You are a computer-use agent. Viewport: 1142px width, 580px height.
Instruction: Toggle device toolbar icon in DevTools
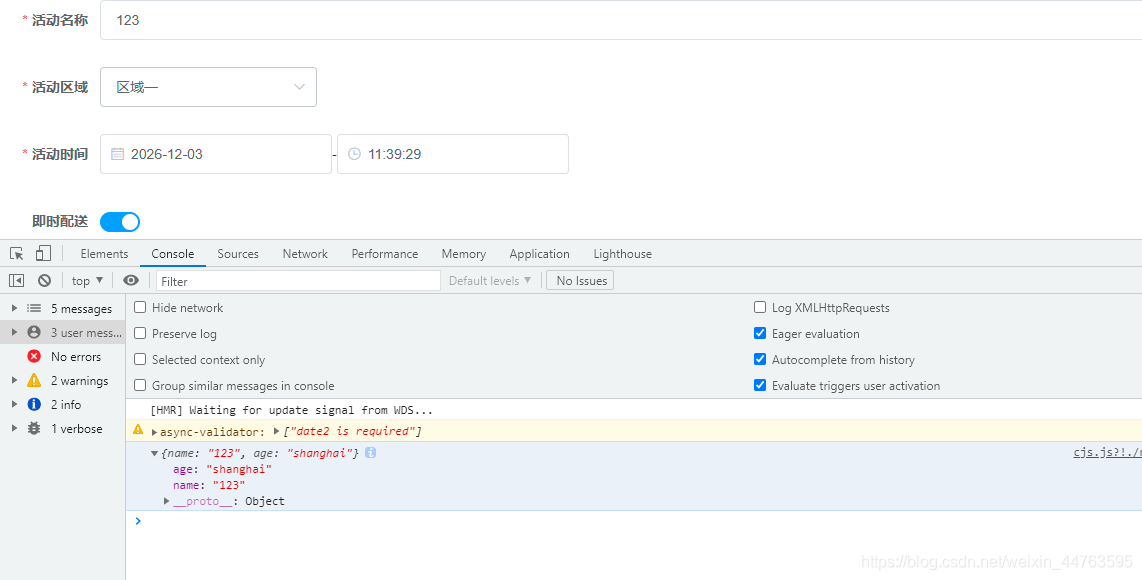tap(43, 254)
